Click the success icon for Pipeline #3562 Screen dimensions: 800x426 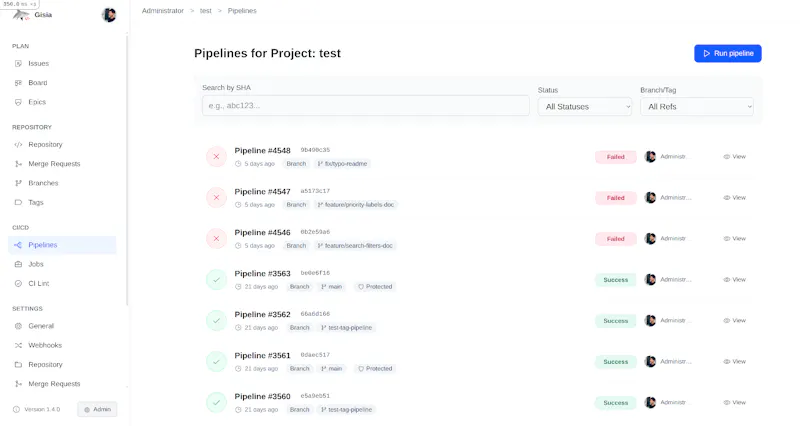click(x=216, y=320)
